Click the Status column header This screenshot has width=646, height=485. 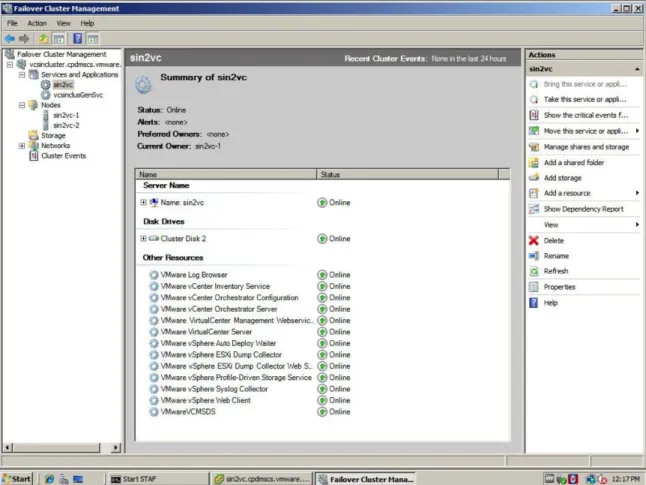pos(407,174)
